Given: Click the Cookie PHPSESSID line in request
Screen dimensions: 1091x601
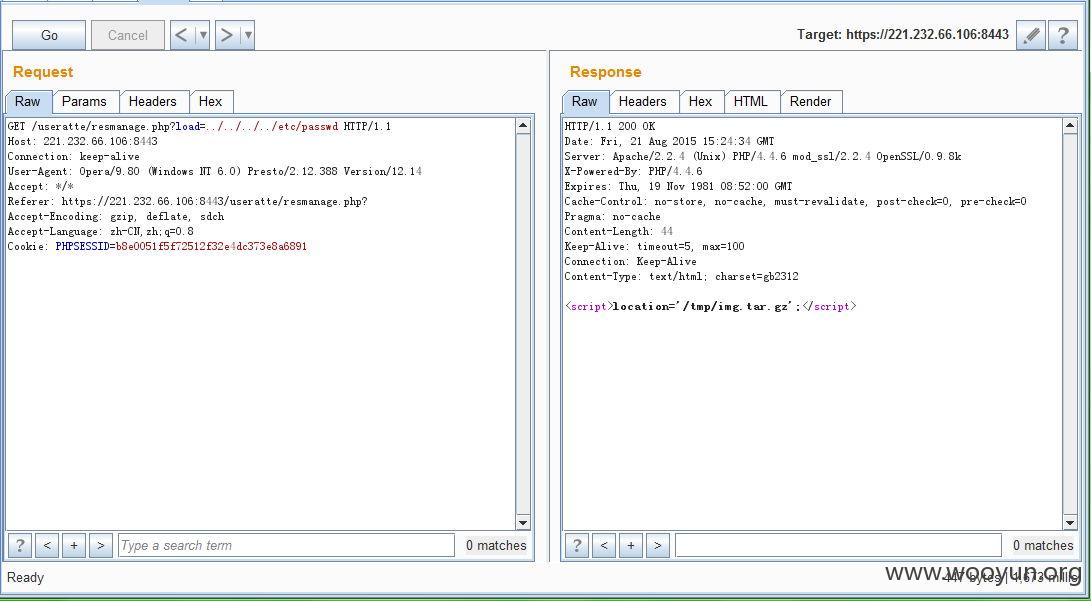Looking at the screenshot, I should 157,246.
